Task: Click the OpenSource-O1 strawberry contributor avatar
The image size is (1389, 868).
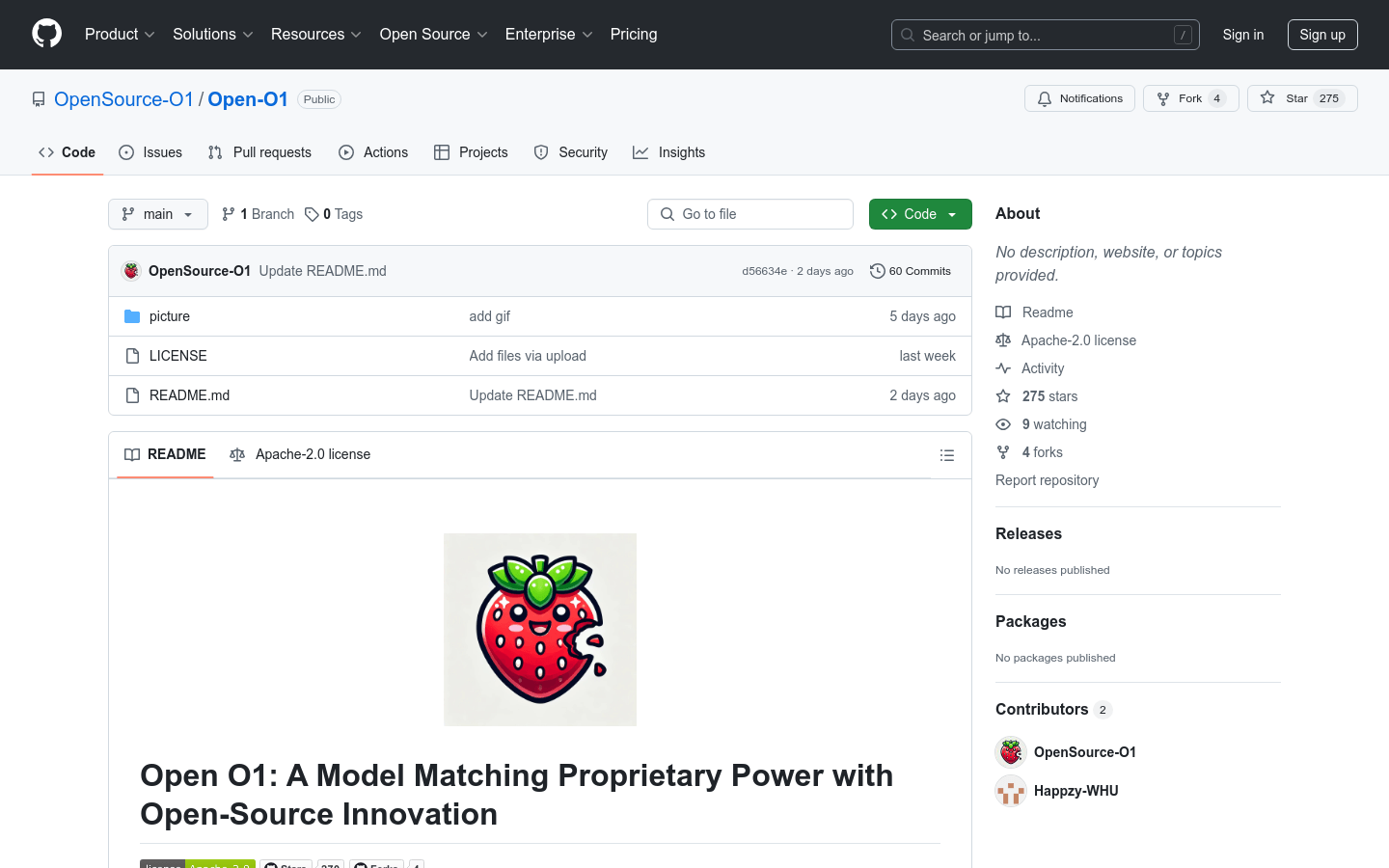Action: (x=1011, y=752)
